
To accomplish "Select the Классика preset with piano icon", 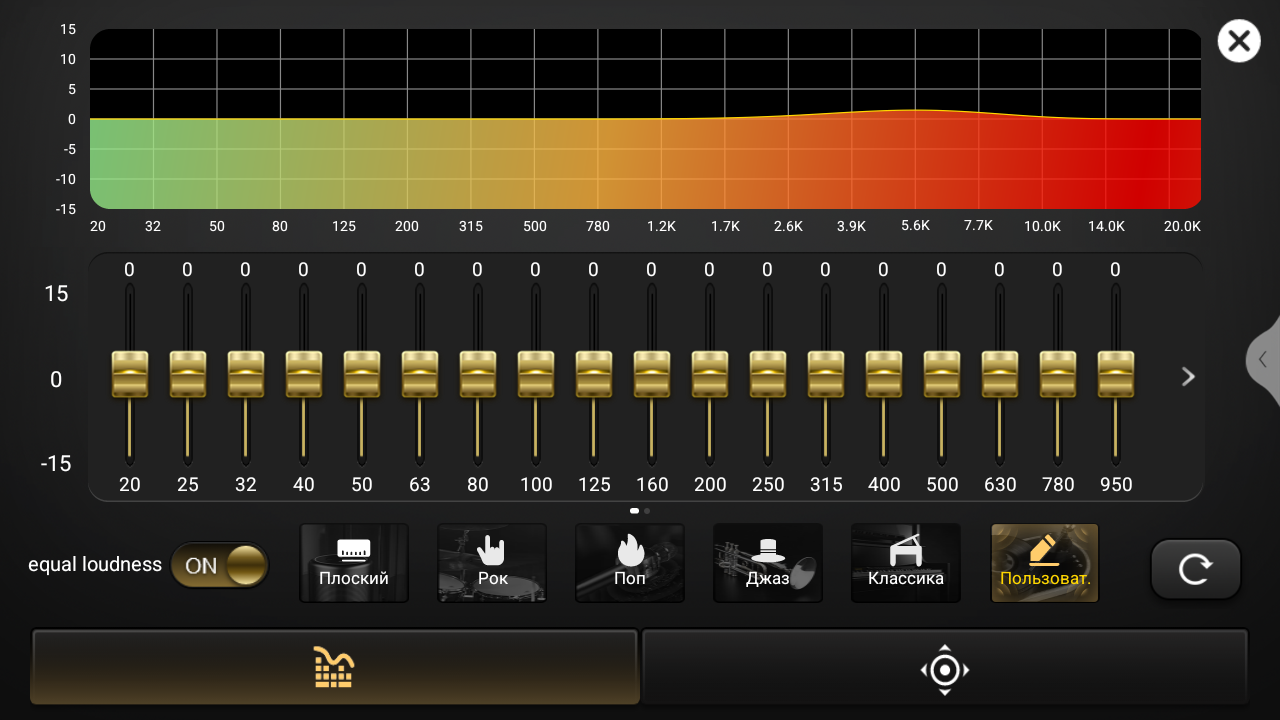I will pos(906,563).
